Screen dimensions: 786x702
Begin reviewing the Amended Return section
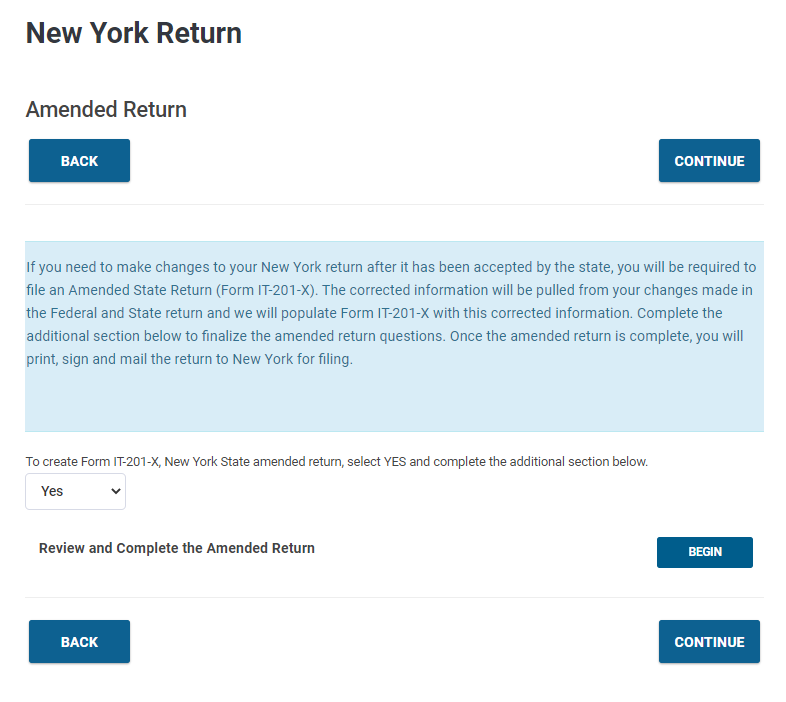coord(704,552)
